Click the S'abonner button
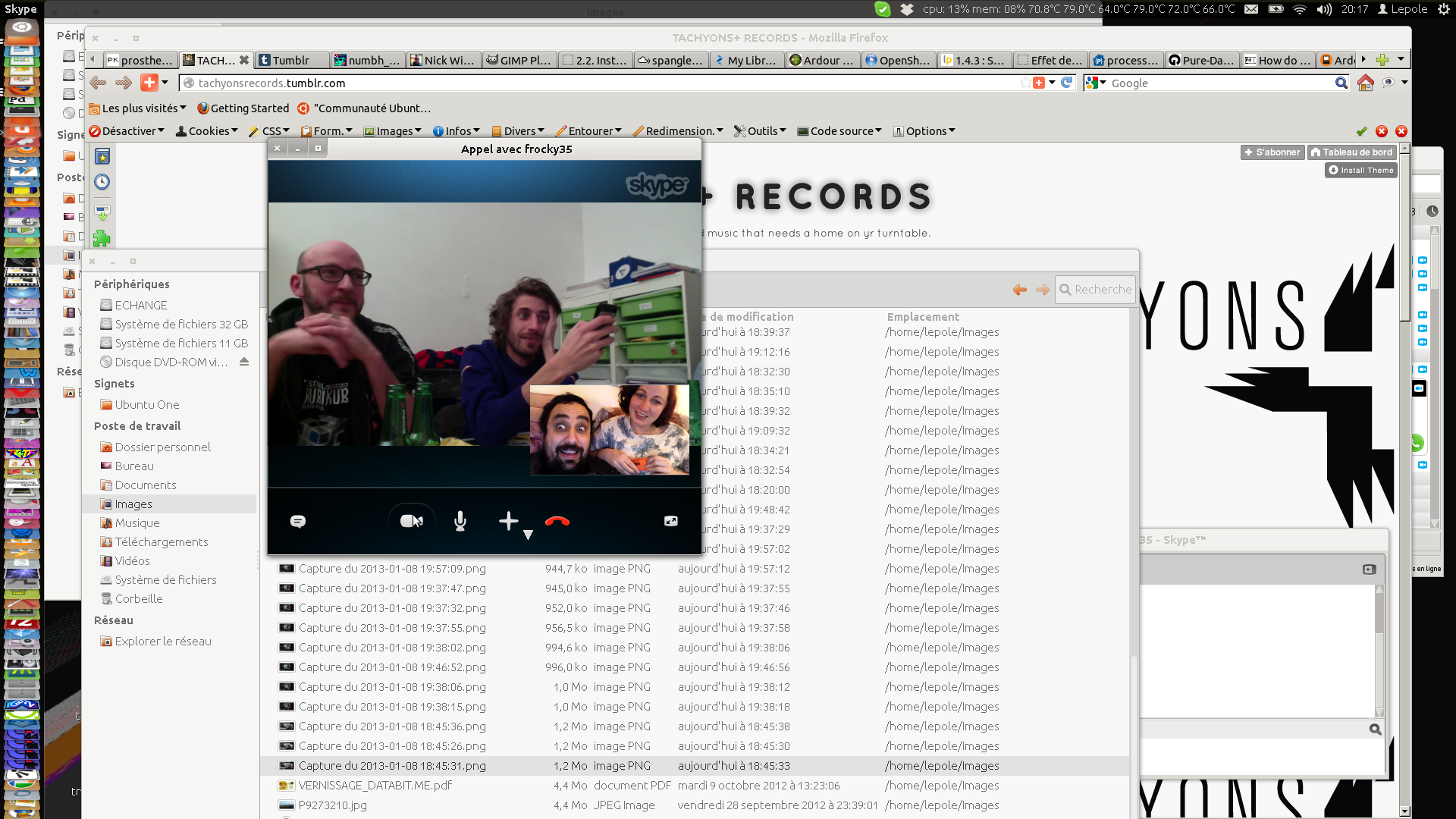Screen dimensions: 1456x819 [1272, 152]
